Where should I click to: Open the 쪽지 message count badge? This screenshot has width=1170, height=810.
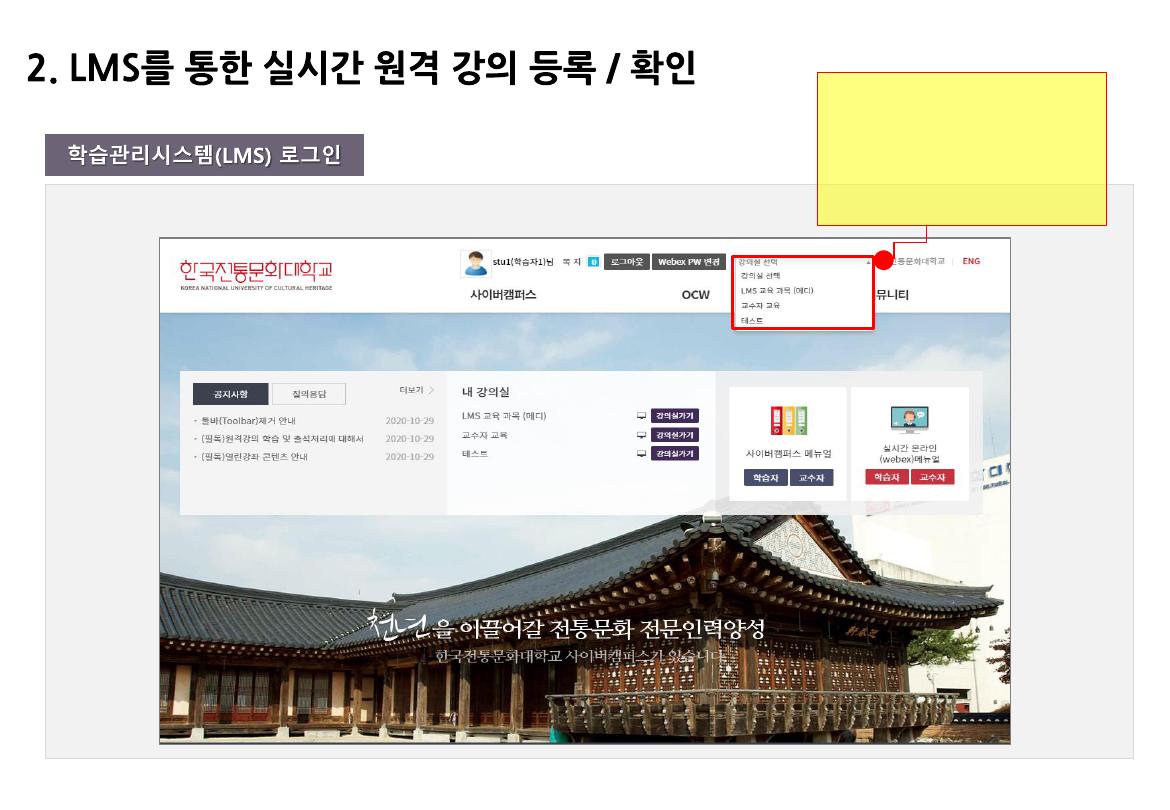coord(593,262)
